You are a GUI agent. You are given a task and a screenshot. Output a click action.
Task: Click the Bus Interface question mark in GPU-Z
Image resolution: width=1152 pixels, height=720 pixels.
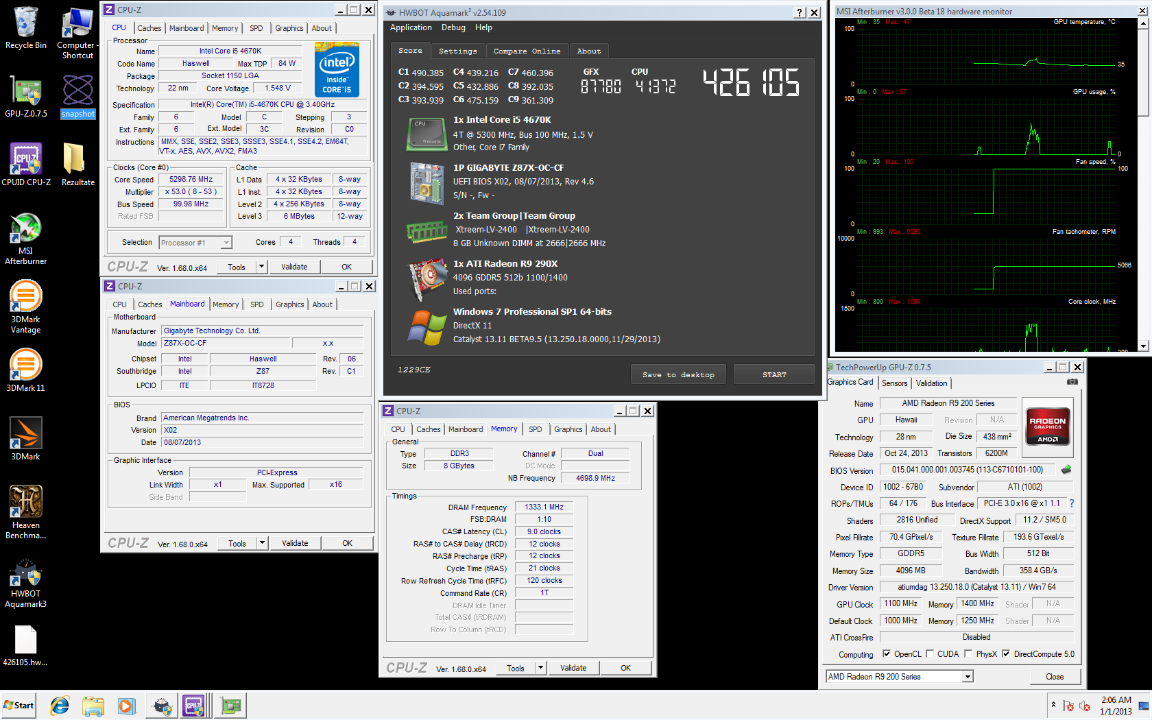1072,503
